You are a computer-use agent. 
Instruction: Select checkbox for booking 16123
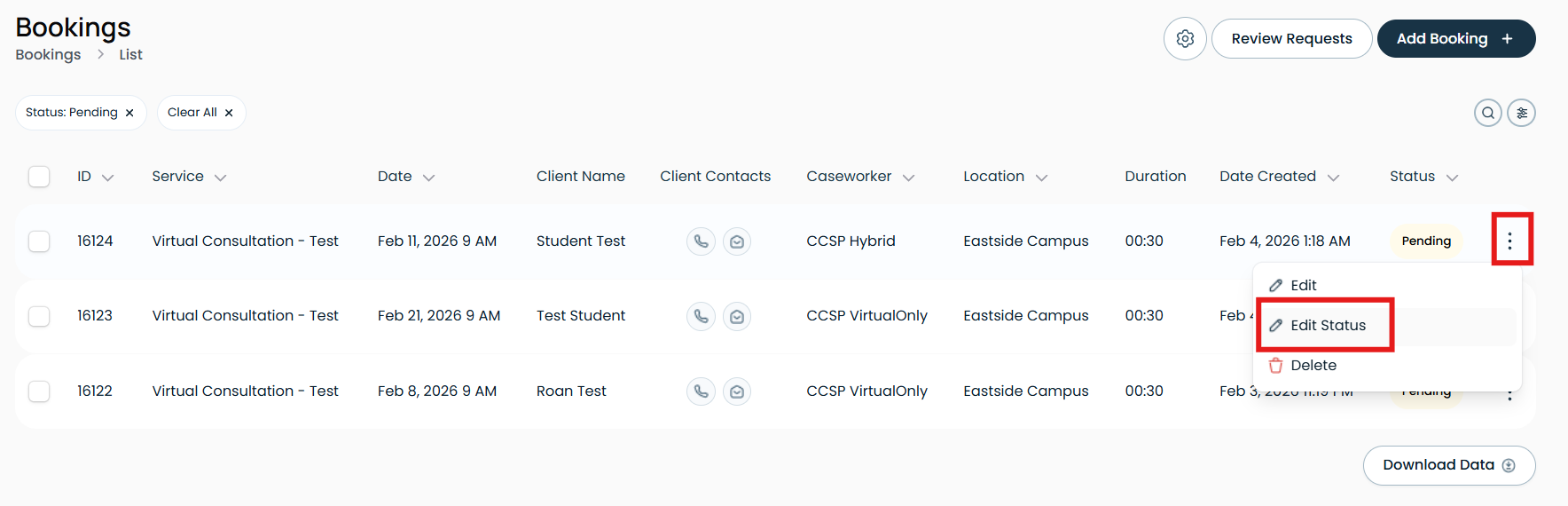point(39,316)
